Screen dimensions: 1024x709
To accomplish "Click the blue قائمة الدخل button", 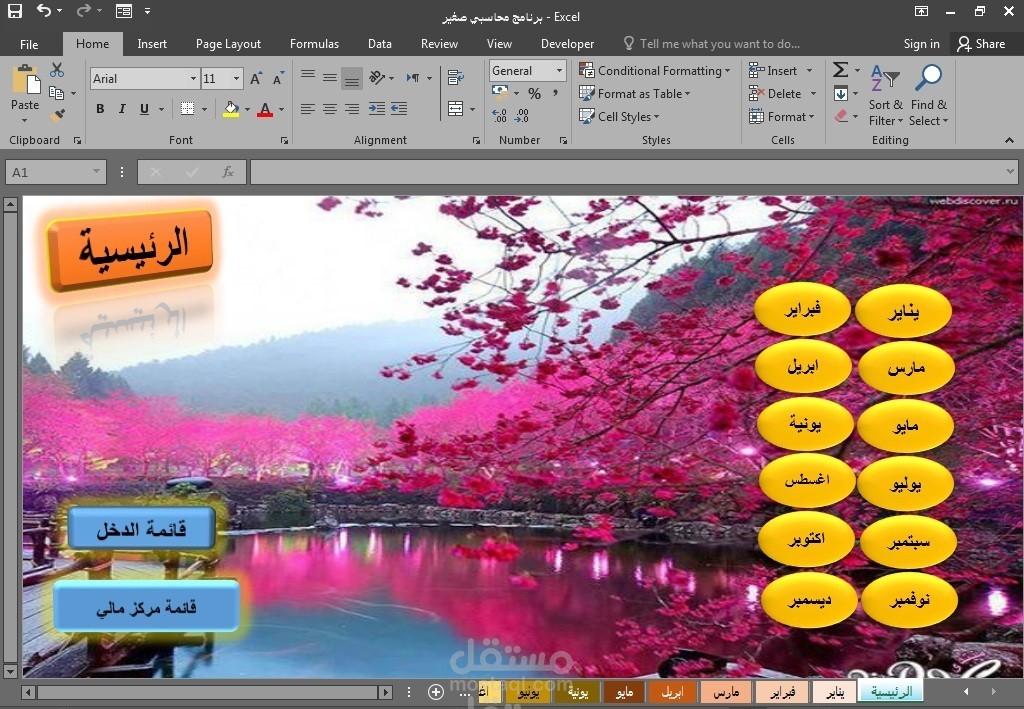I will (141, 528).
